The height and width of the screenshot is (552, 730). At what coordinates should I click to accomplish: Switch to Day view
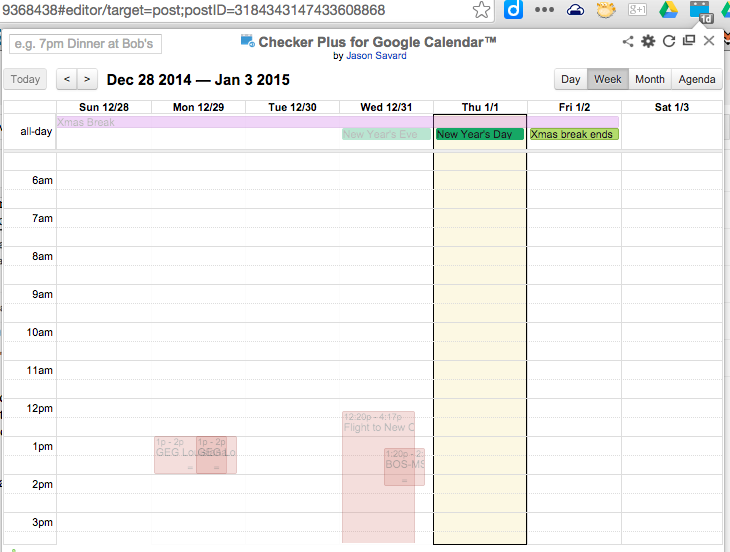(571, 79)
